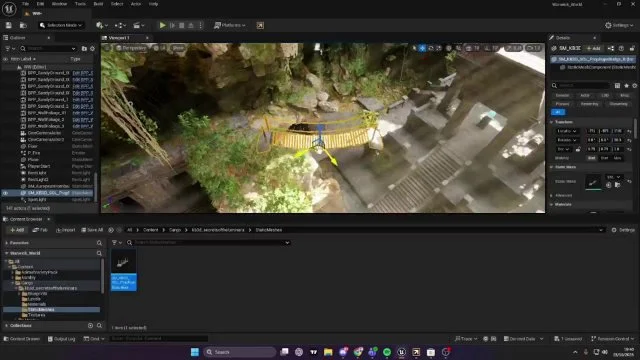Image resolution: width=640 pixels, height=360 pixels.
Task: Click the Import button in Content Browser
Action: (65, 230)
